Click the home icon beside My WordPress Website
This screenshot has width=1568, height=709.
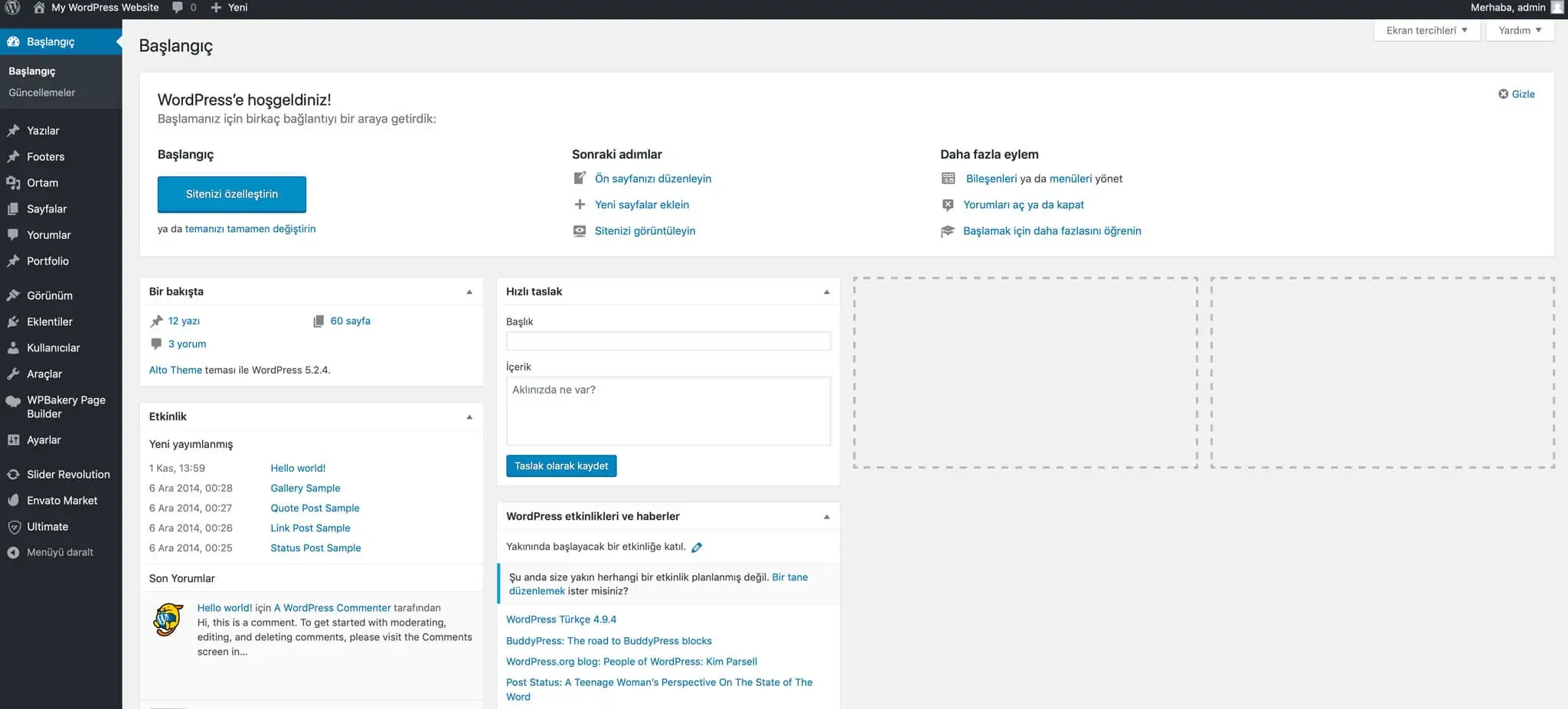point(39,8)
